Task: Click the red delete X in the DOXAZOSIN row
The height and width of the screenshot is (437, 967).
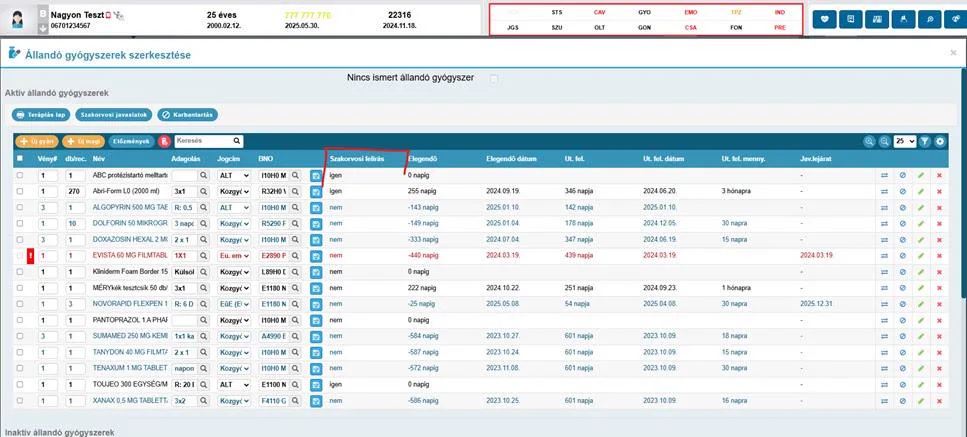Action: 939,240
